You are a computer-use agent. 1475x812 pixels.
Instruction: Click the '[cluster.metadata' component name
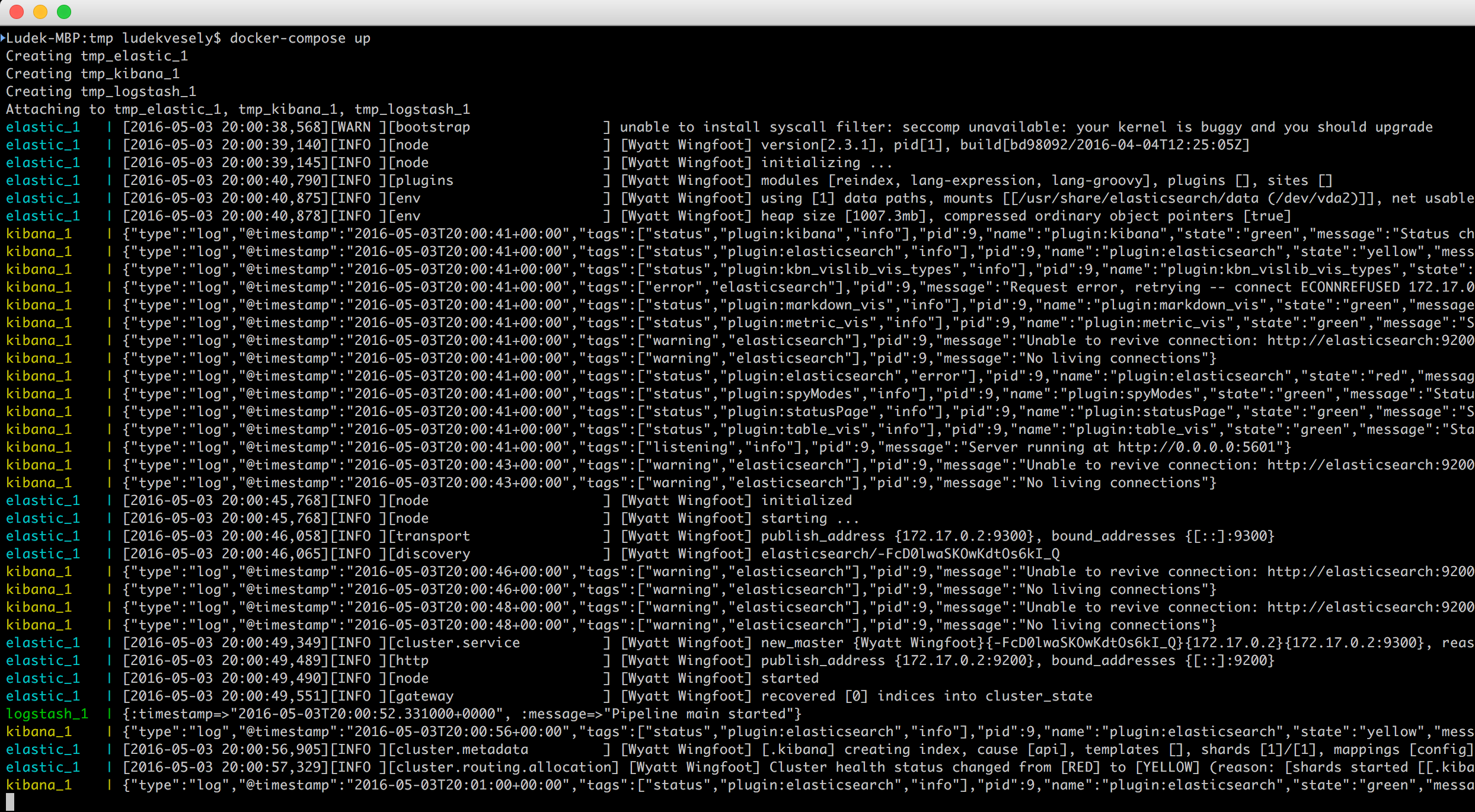click(x=458, y=750)
